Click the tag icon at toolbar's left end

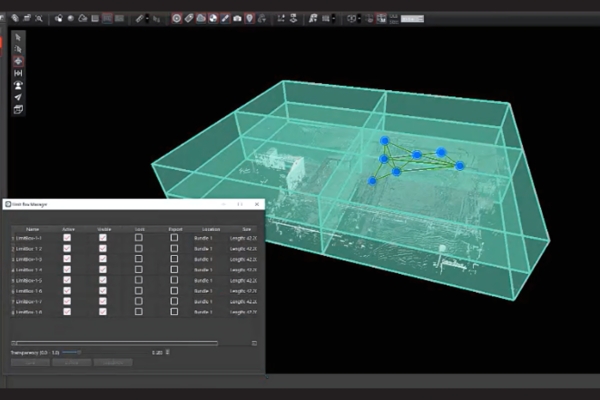[15, 18]
